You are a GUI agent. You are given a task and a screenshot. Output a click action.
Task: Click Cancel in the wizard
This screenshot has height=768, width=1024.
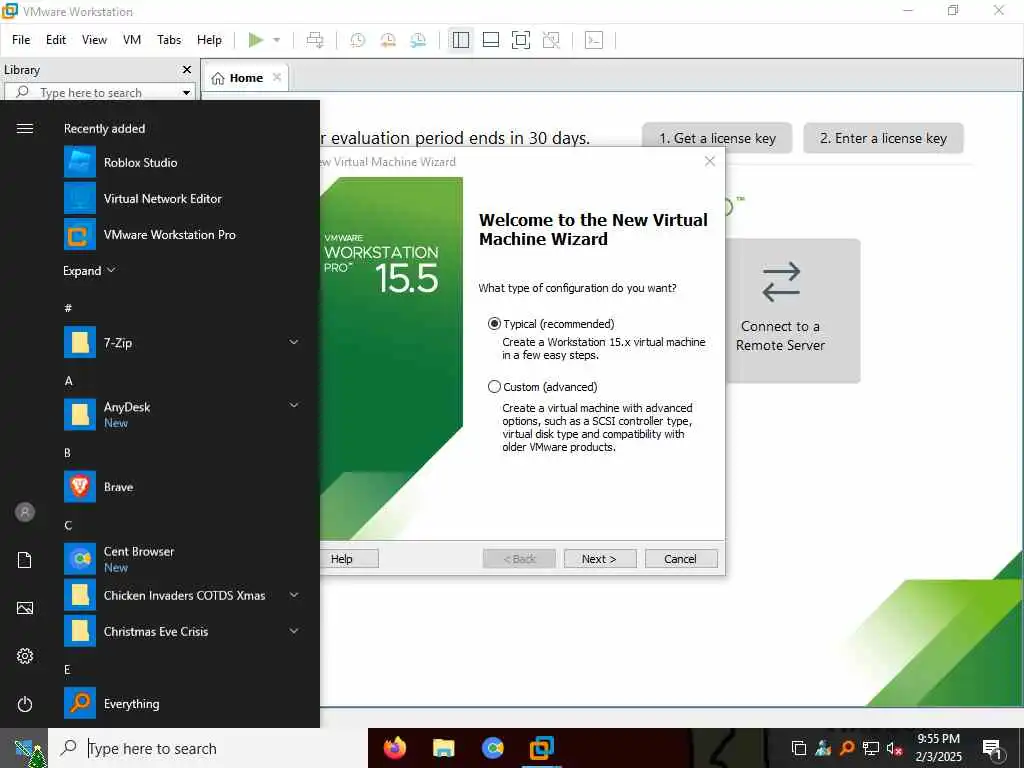point(680,559)
